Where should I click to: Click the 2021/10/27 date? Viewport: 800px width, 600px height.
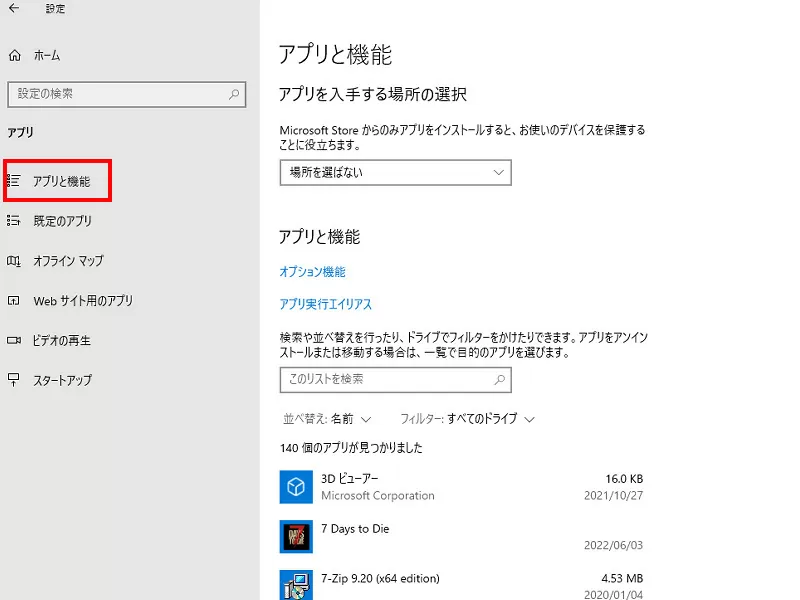[613, 495]
